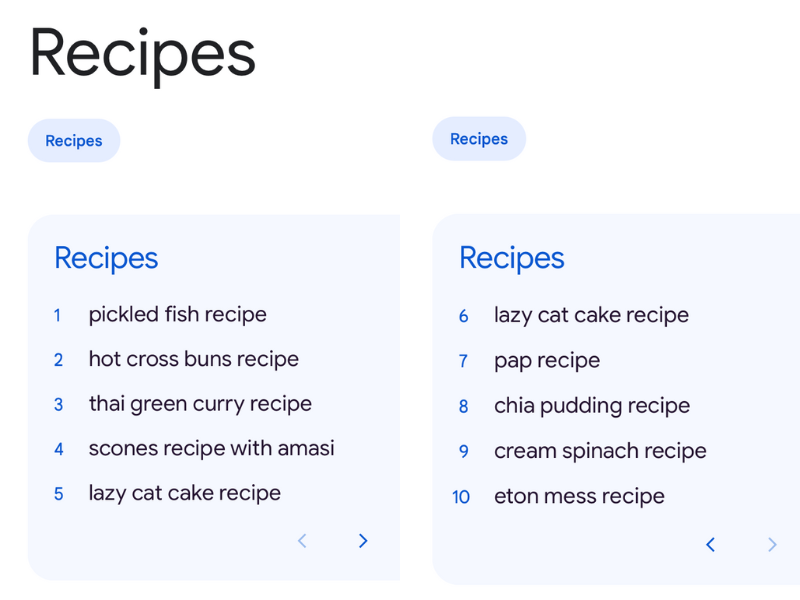Viewport: 800px width, 600px height.
Task: Click cream spinach recipe
Action: (600, 451)
